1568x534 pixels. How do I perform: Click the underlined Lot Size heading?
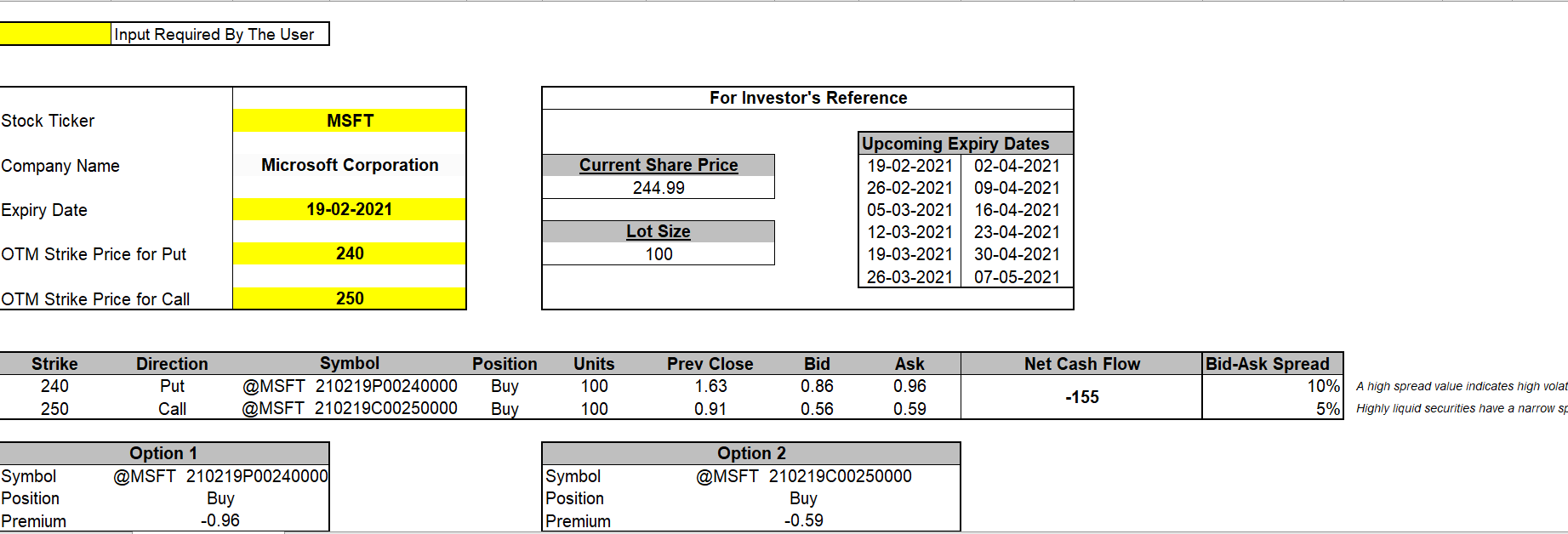(x=659, y=231)
